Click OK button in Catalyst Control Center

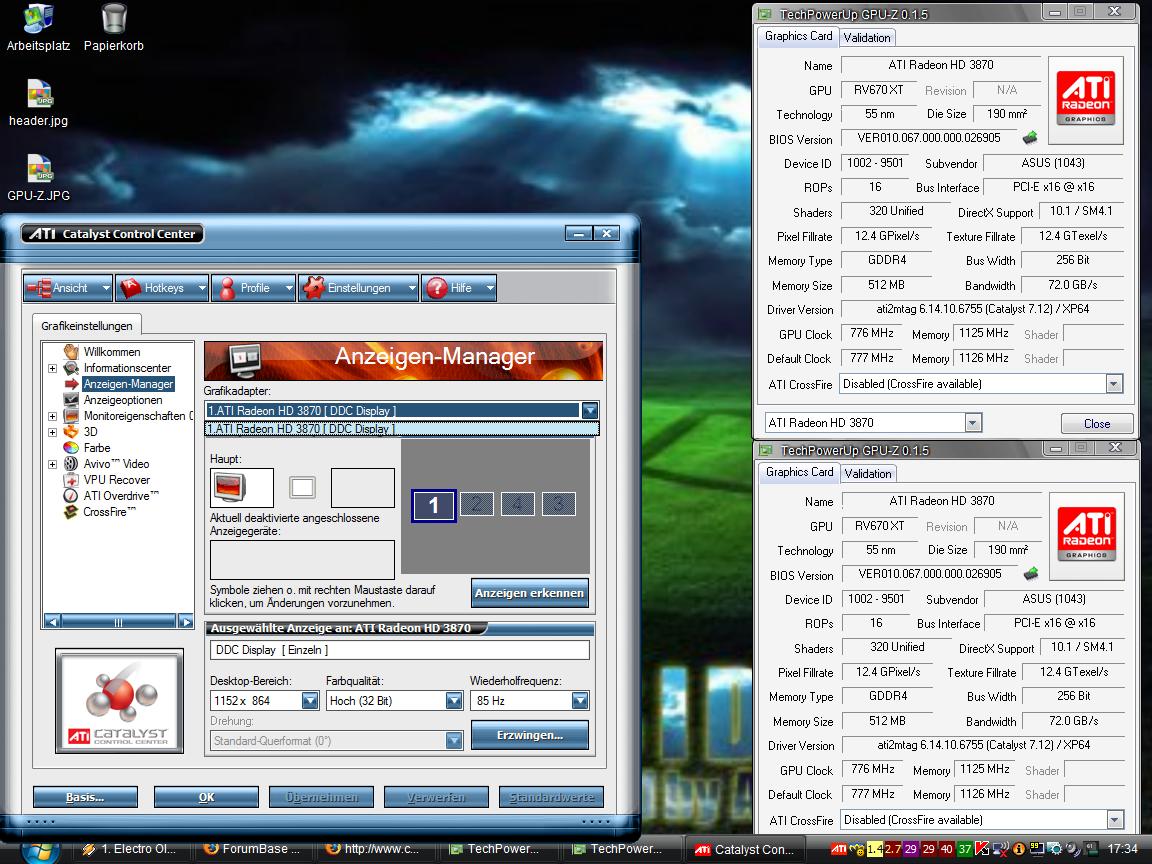tap(206, 797)
